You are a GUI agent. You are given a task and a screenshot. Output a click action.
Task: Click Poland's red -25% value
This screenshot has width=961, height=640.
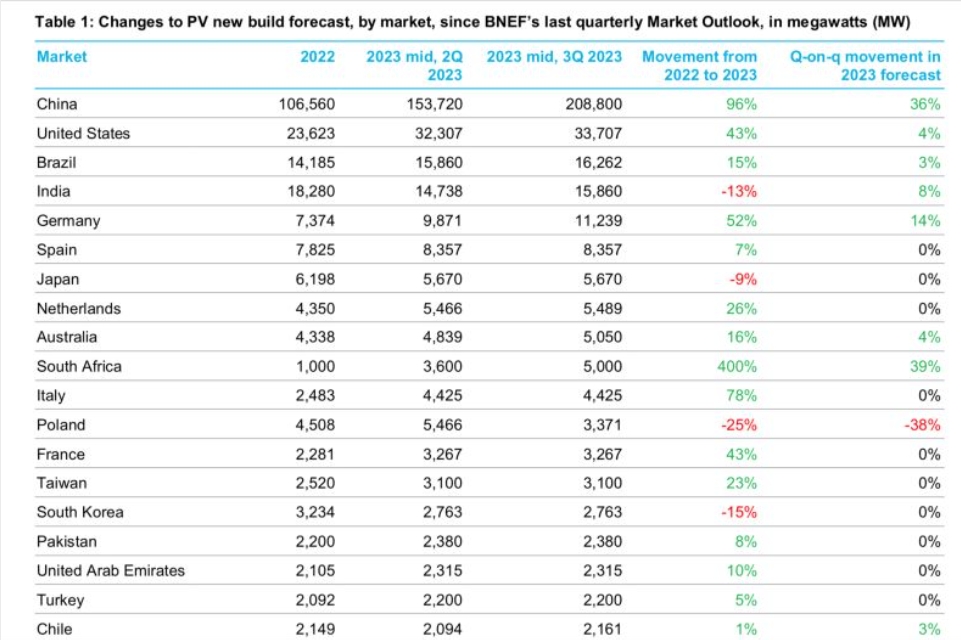pyautogui.click(x=739, y=425)
